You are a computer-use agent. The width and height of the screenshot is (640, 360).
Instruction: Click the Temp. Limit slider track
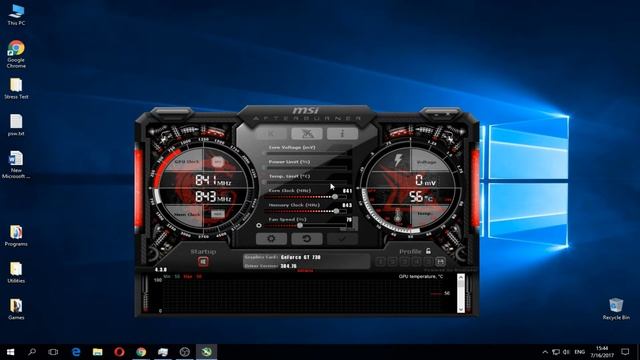point(307,182)
